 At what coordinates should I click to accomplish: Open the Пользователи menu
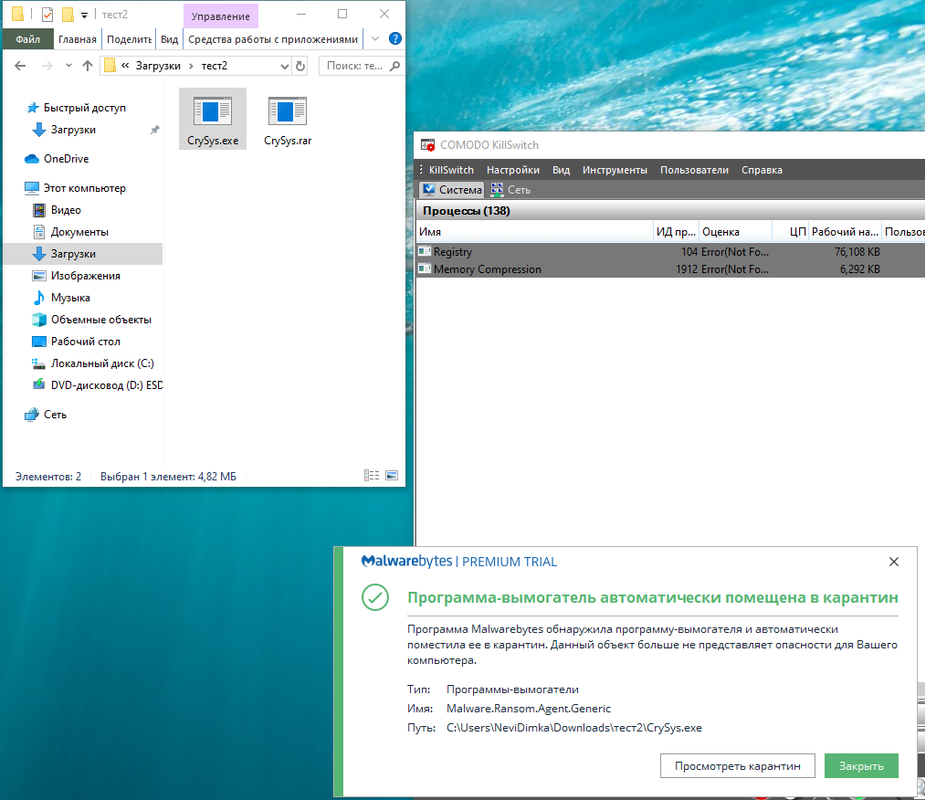click(694, 170)
